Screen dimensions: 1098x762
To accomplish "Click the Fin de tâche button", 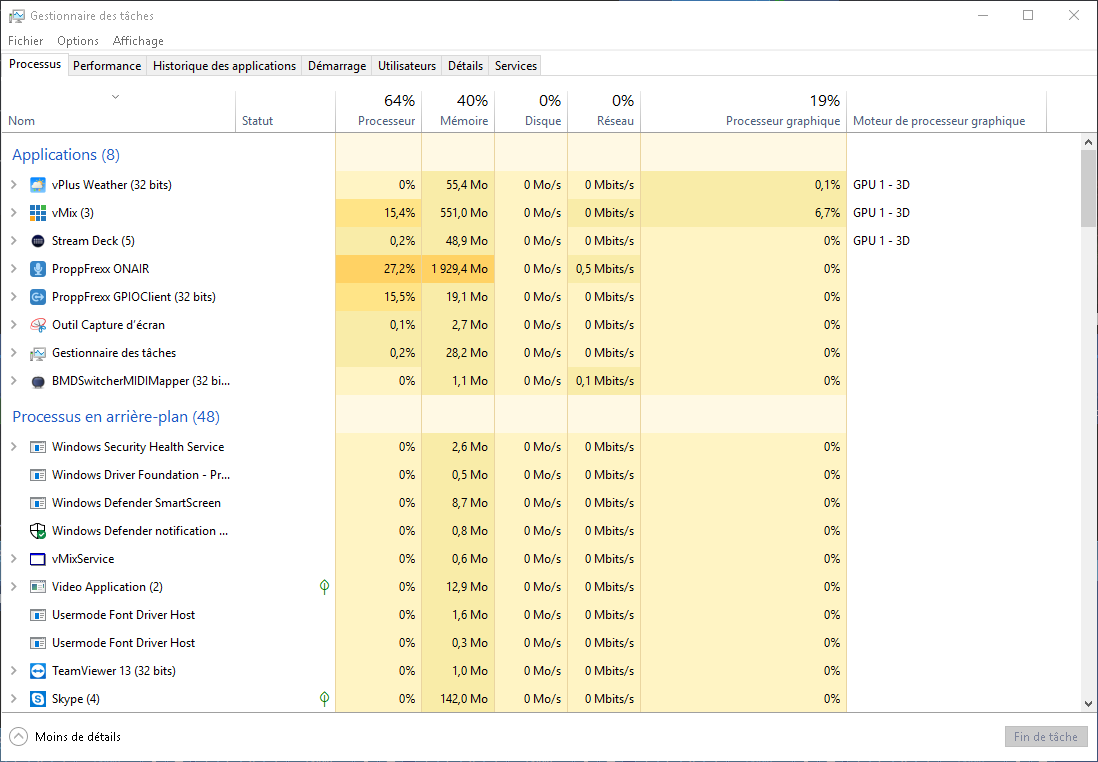I will [1045, 737].
